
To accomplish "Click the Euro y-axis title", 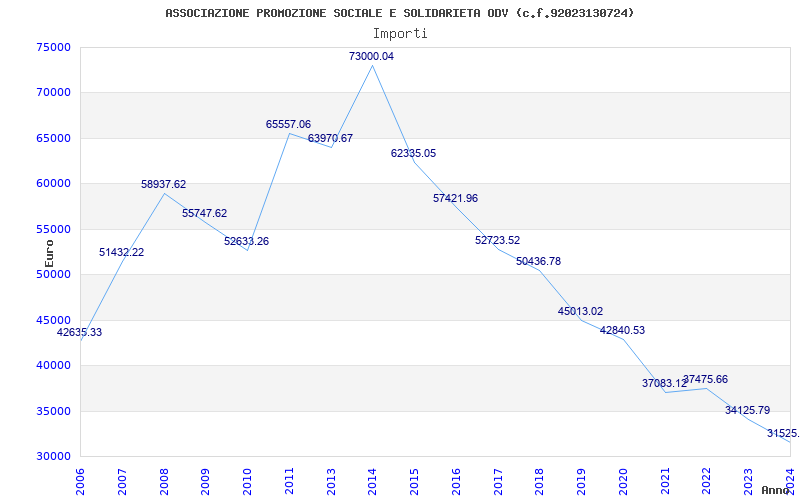I will 49,254.
